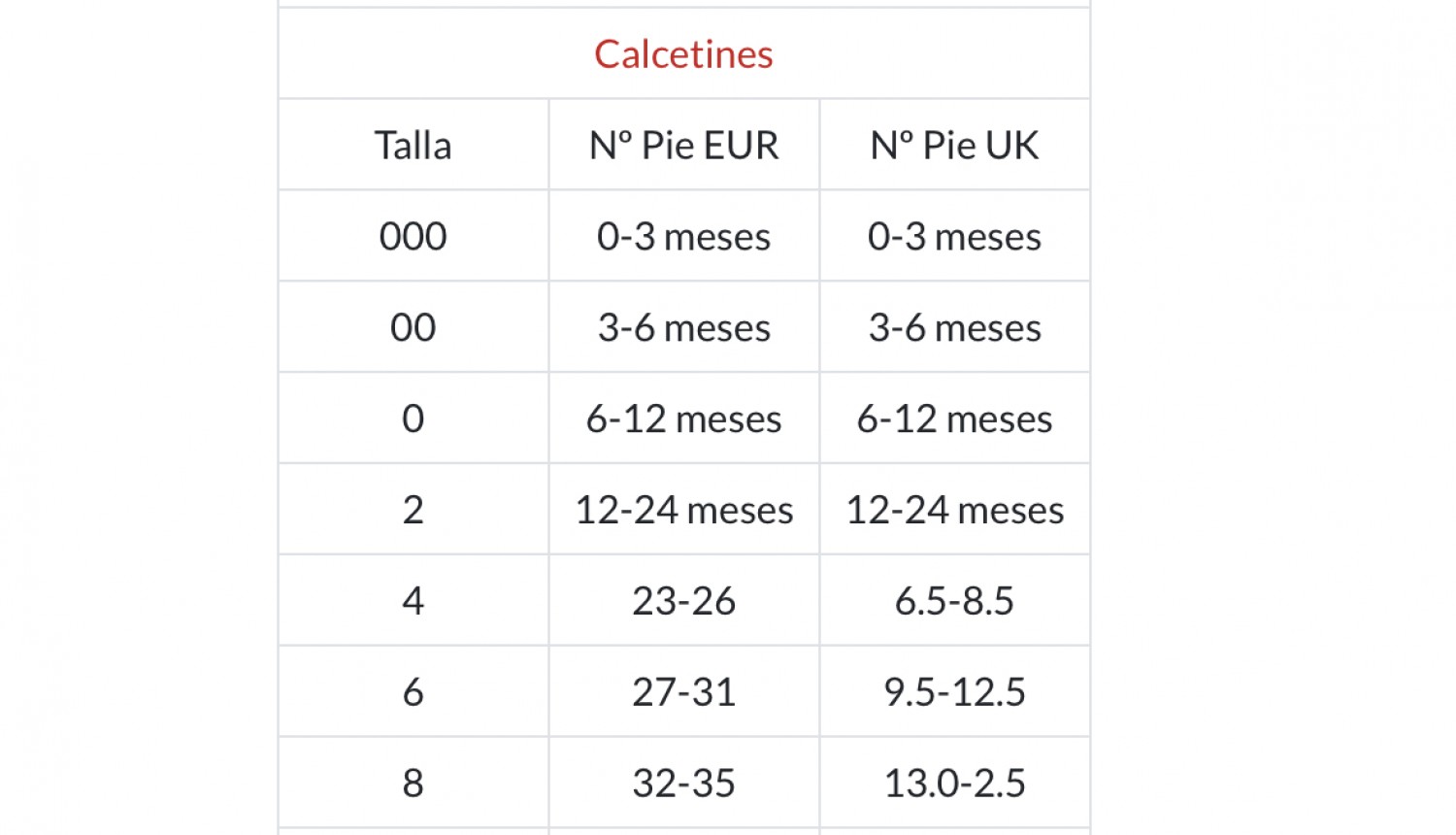
Task: Click the Talla 2 cell
Action: click(413, 510)
